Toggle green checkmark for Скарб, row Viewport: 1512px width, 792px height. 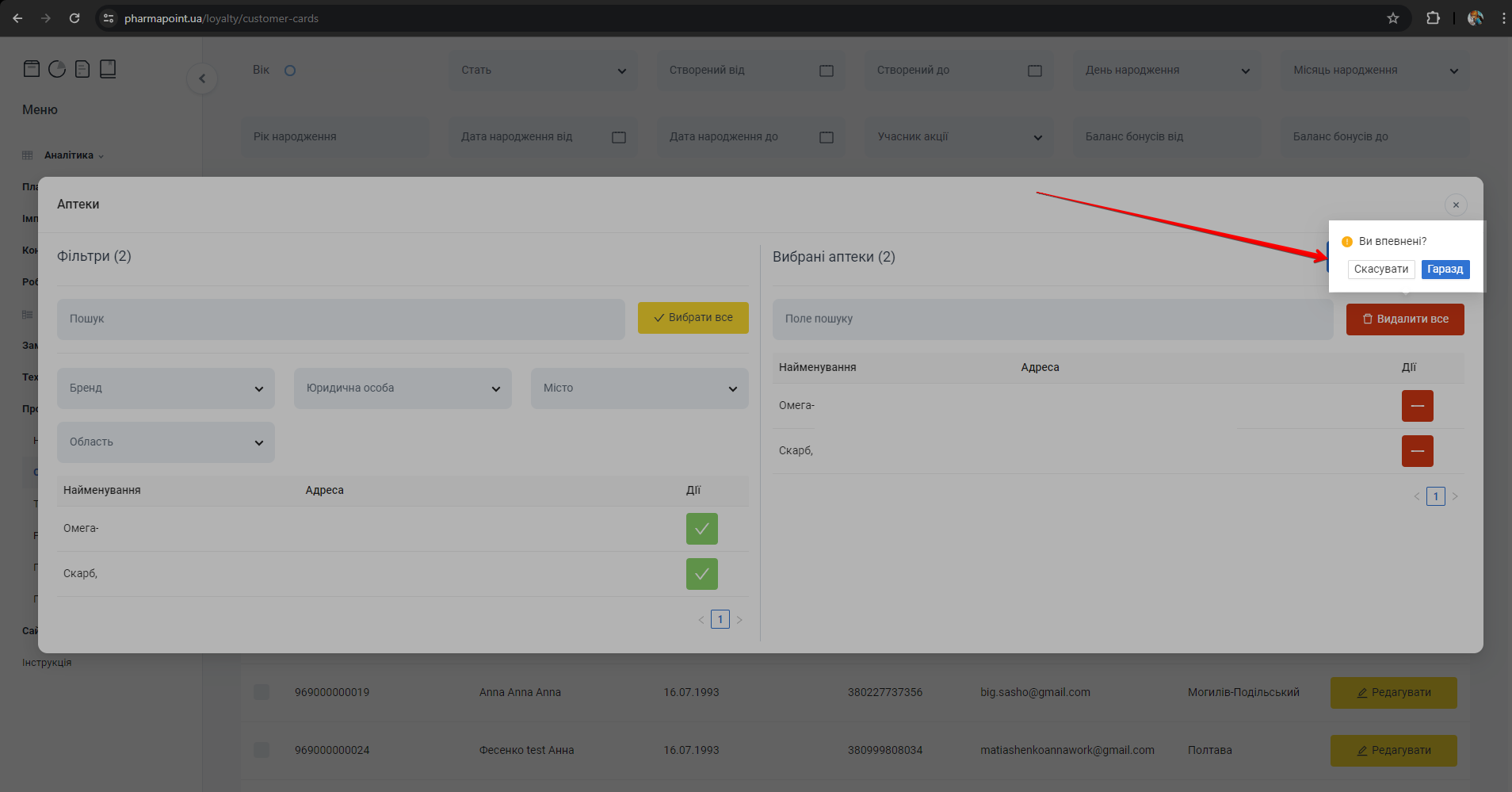(x=701, y=574)
